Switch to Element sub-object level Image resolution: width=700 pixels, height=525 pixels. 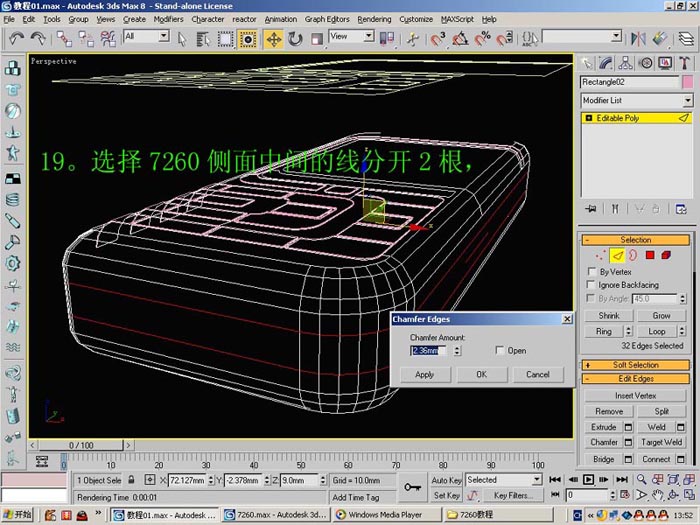tap(666, 255)
